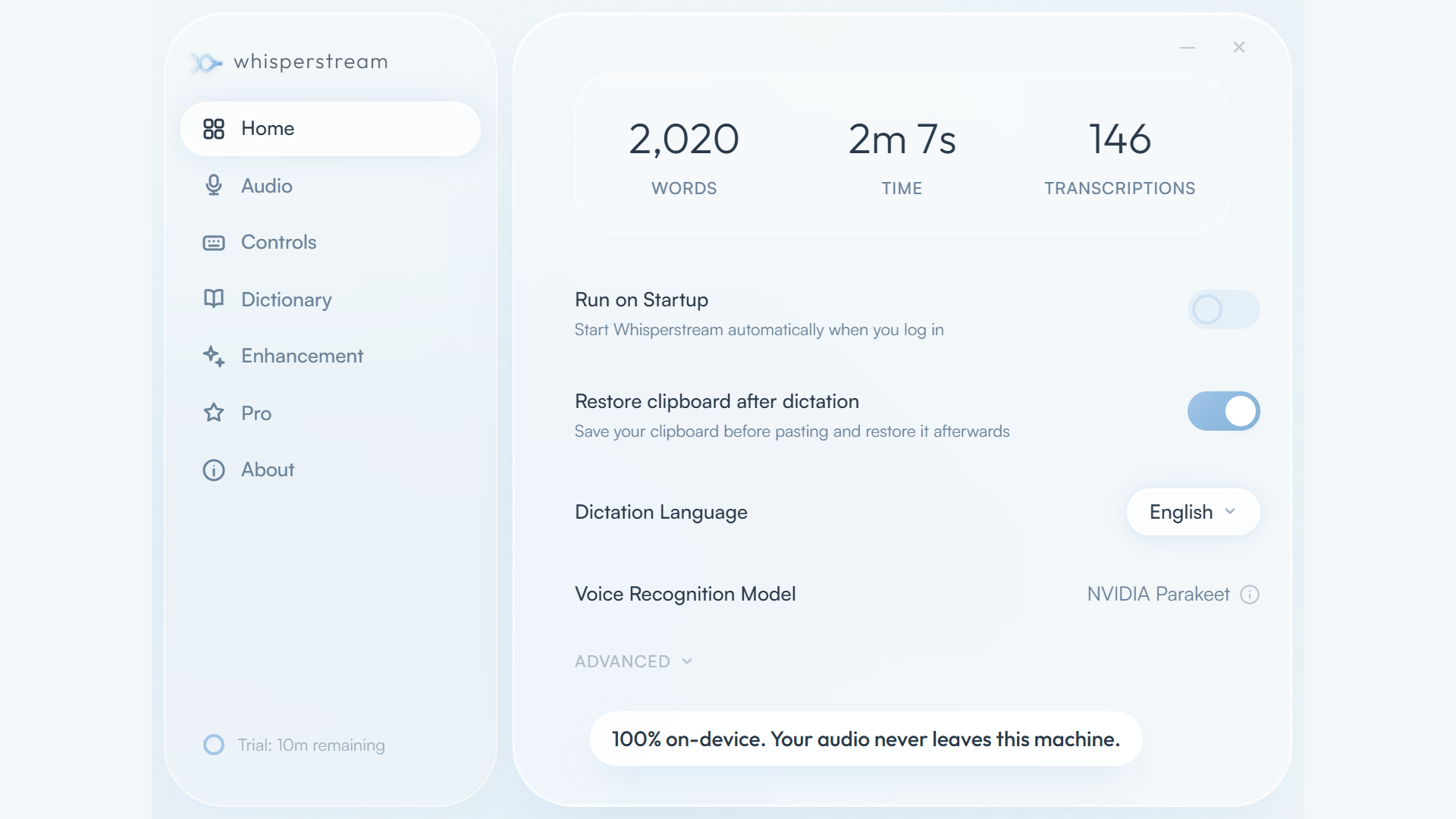Image resolution: width=1456 pixels, height=819 pixels.
Task: Disable Restore clipboard after dictation toggle
Action: click(x=1224, y=411)
